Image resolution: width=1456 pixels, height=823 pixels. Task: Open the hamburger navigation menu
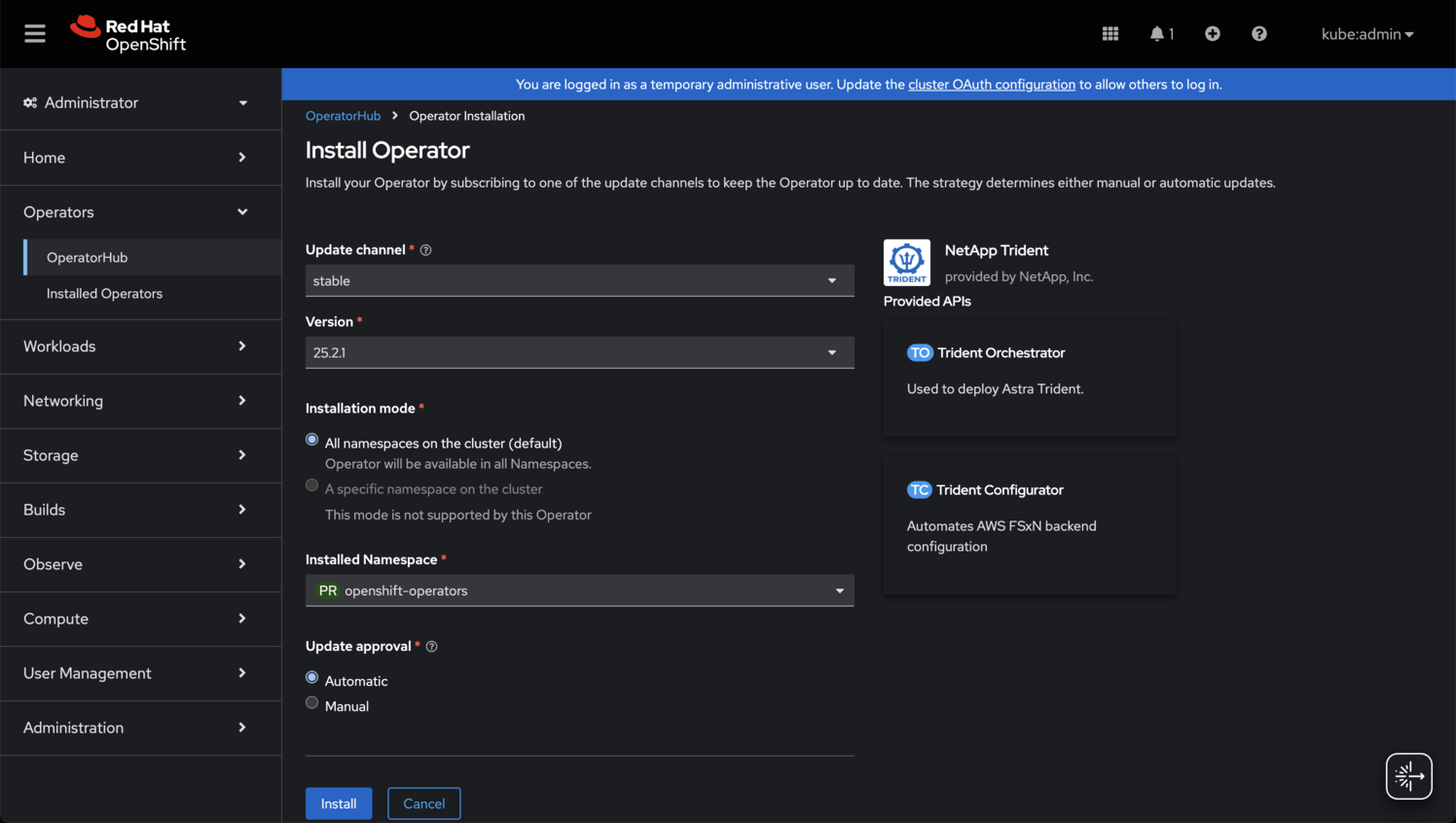(35, 34)
